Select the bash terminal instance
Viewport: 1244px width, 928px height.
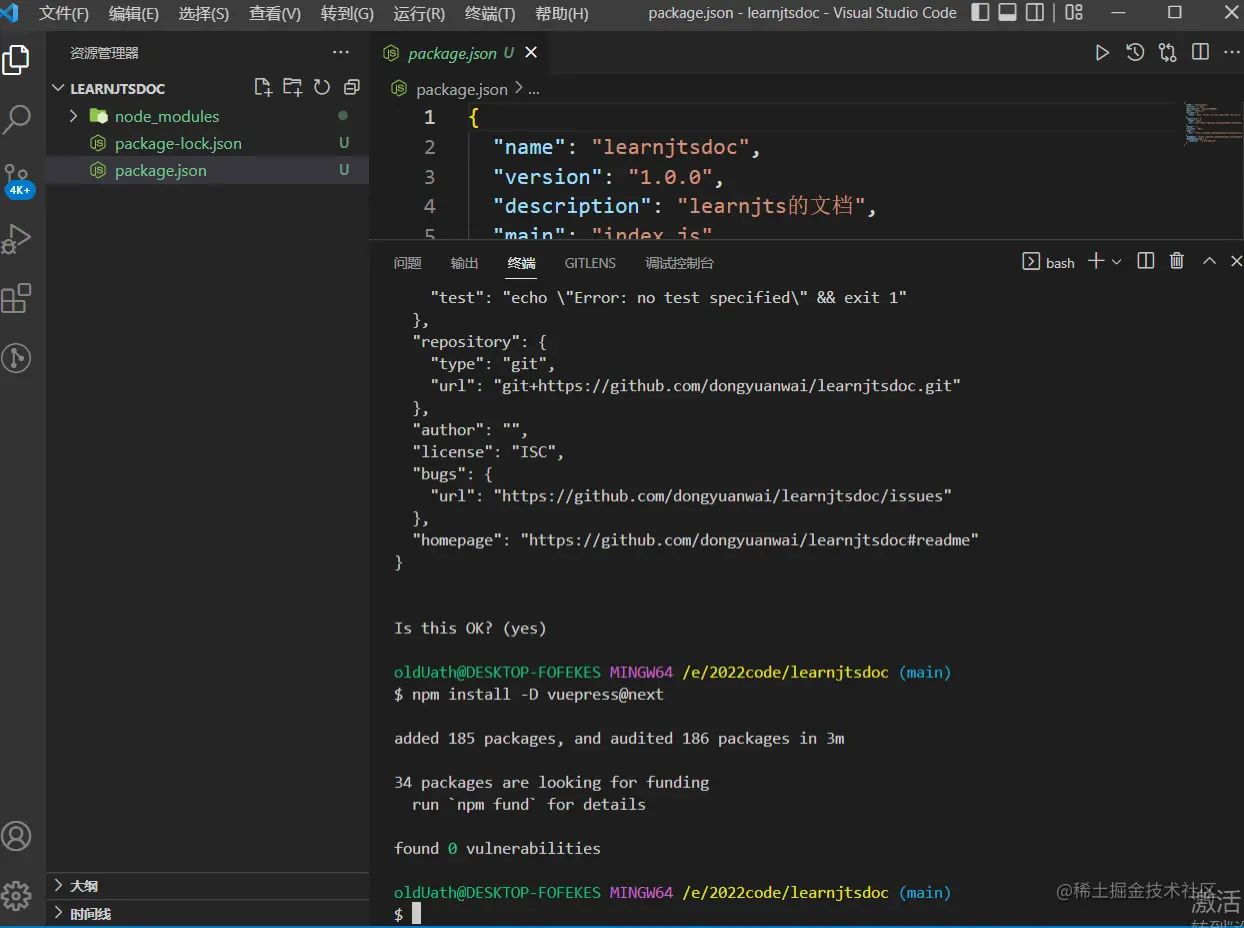point(1049,262)
